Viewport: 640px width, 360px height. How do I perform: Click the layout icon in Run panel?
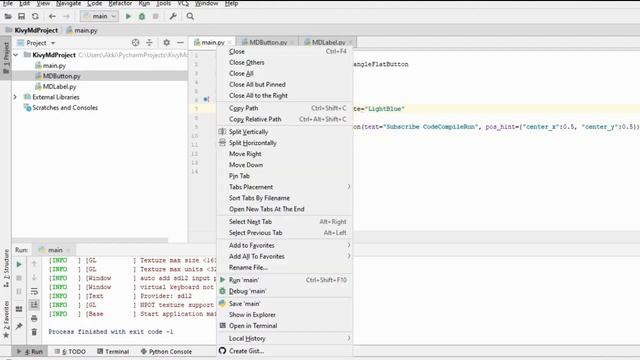19,309
